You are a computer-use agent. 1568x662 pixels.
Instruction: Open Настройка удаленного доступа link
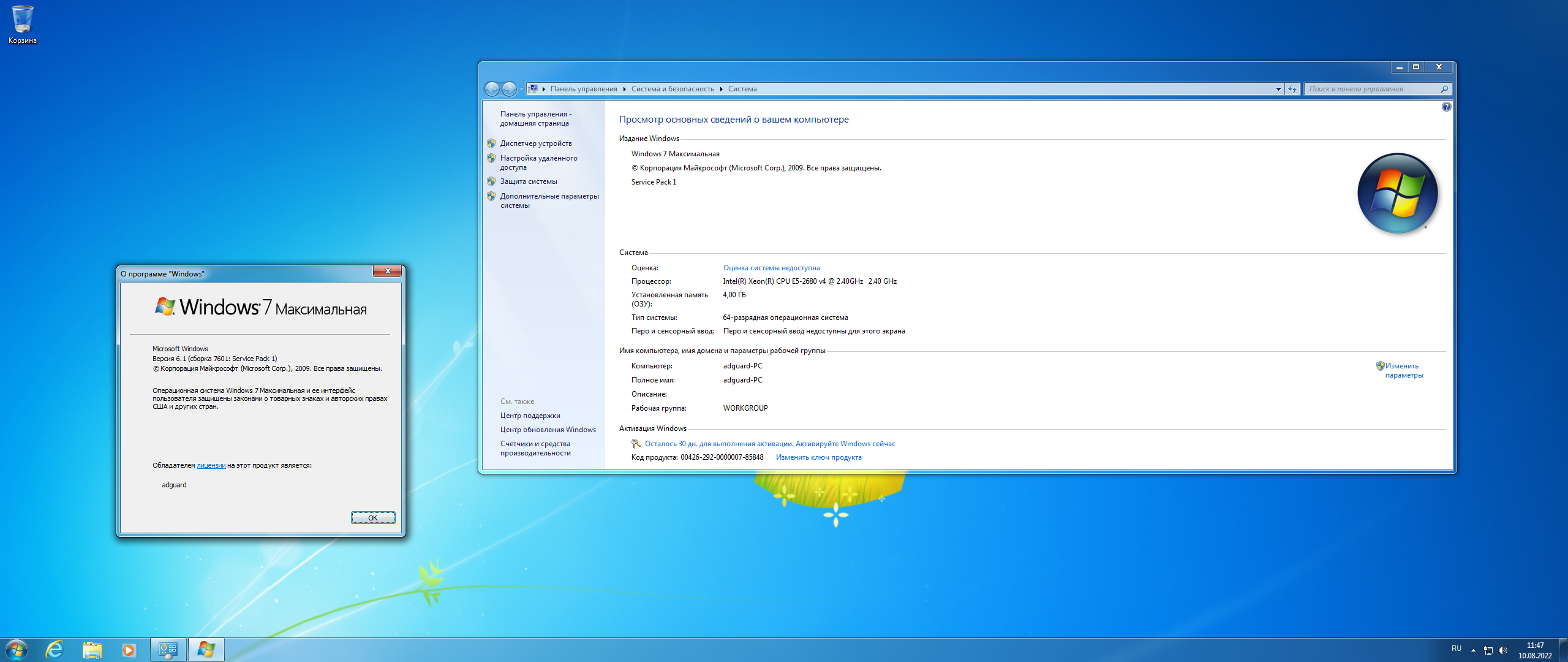[538, 162]
